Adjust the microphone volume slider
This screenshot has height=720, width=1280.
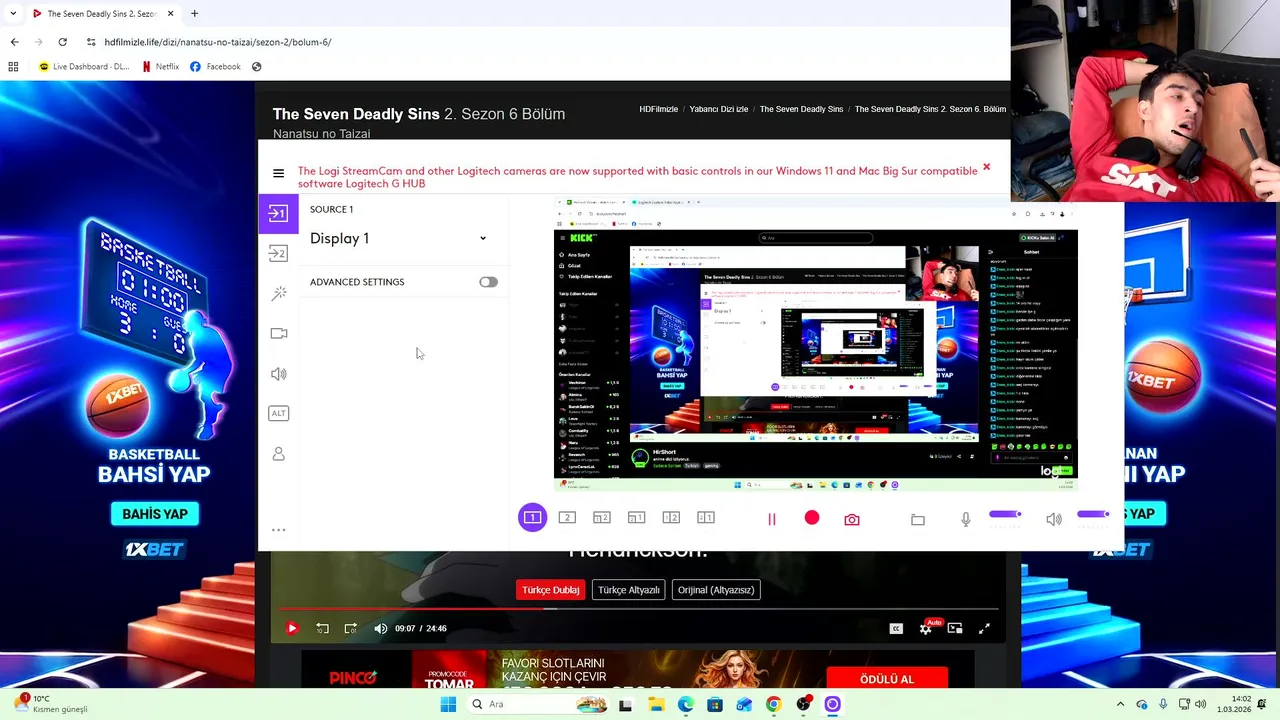tap(1005, 514)
